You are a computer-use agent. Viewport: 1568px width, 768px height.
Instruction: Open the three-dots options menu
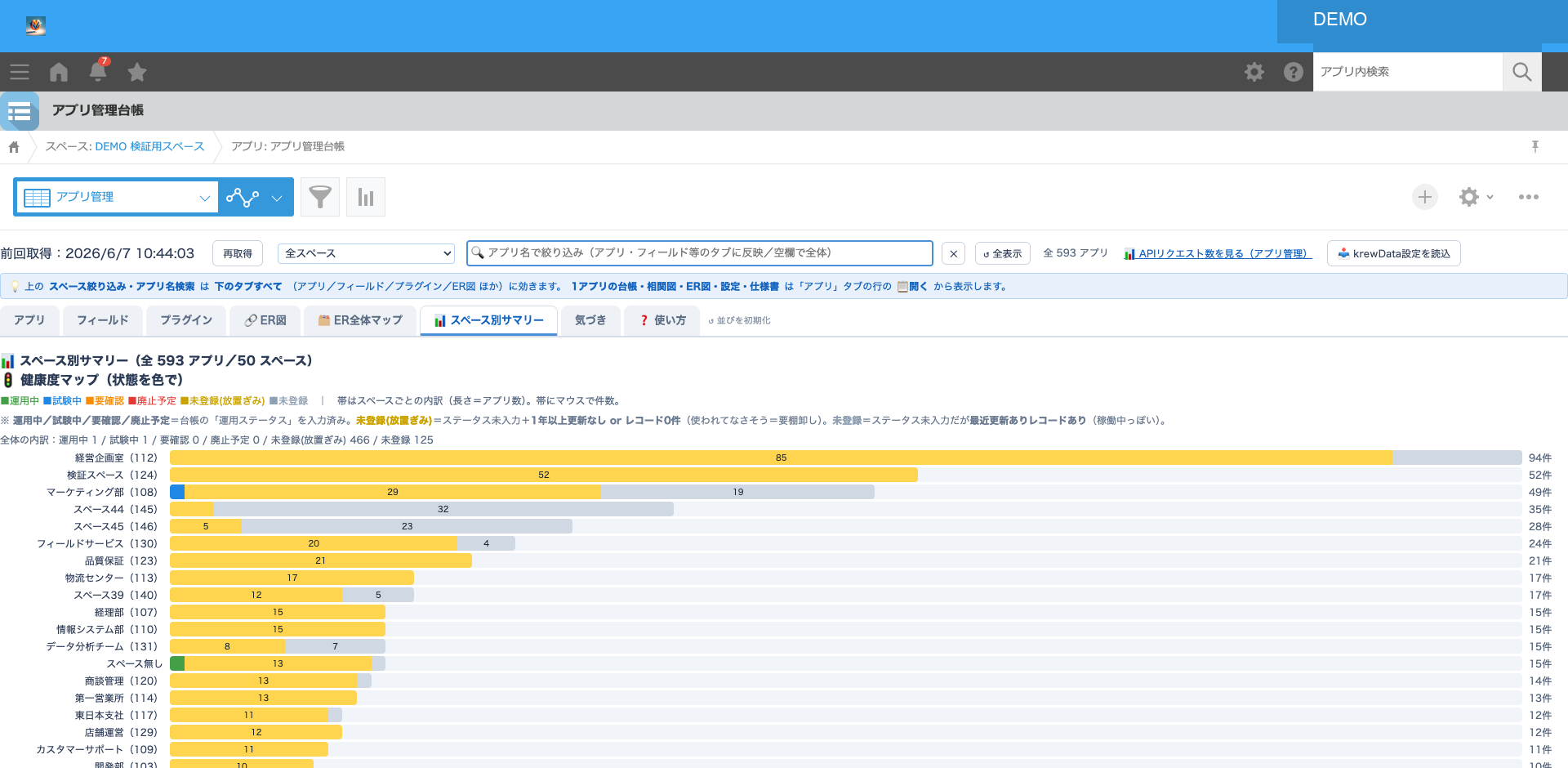point(1529,197)
